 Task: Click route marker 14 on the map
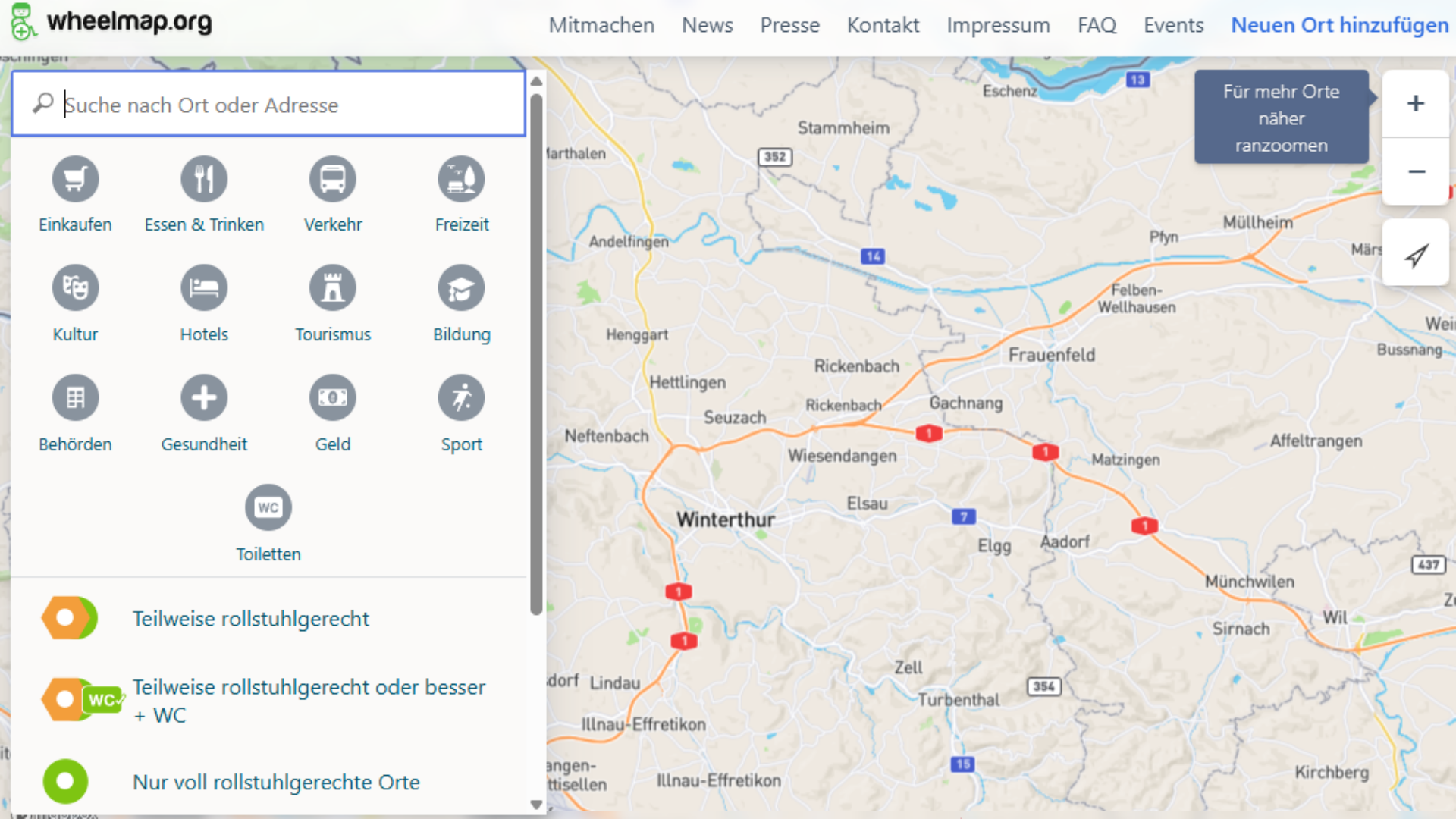point(873,256)
